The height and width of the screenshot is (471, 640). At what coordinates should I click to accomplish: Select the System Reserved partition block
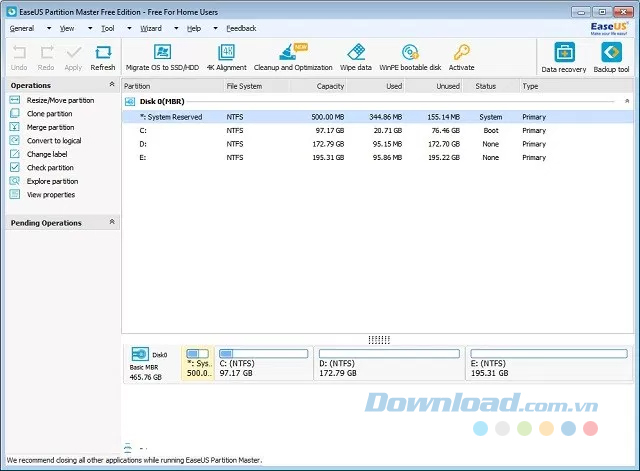point(198,363)
